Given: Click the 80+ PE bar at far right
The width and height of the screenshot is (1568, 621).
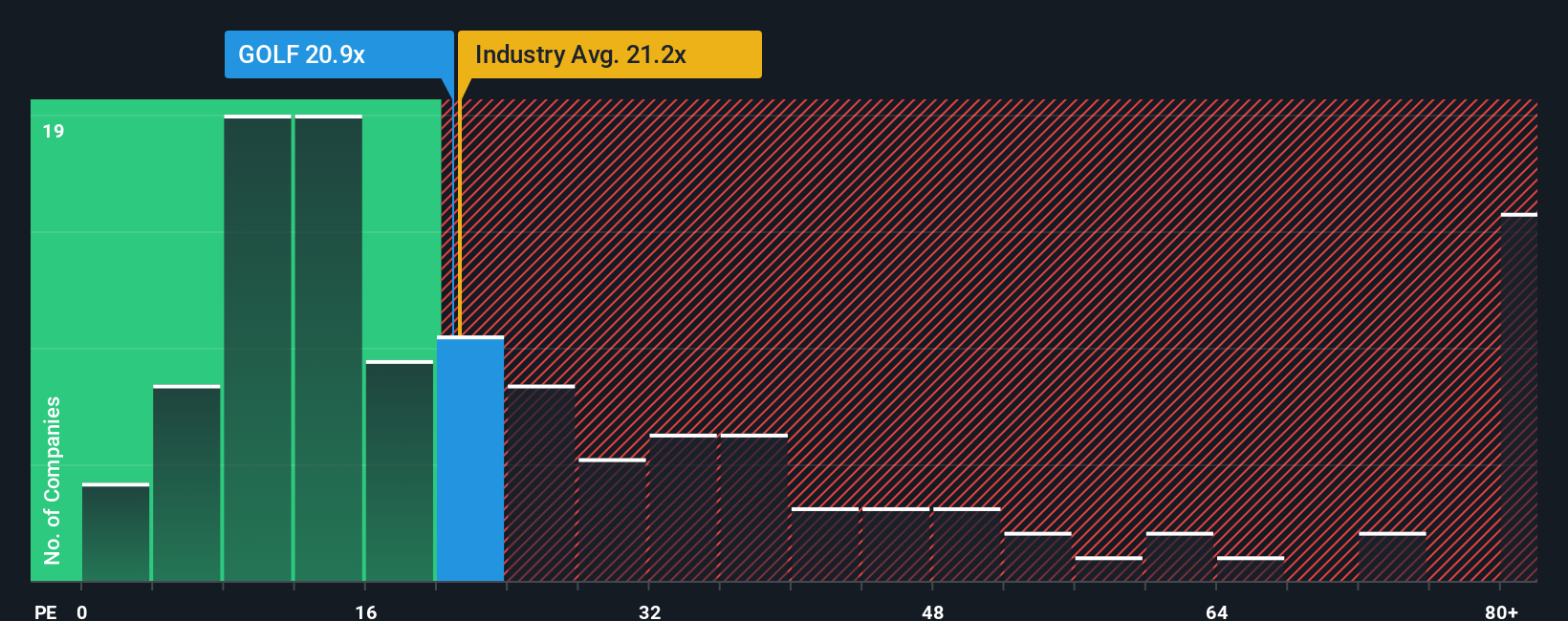Looking at the screenshot, I should [x=1518, y=397].
